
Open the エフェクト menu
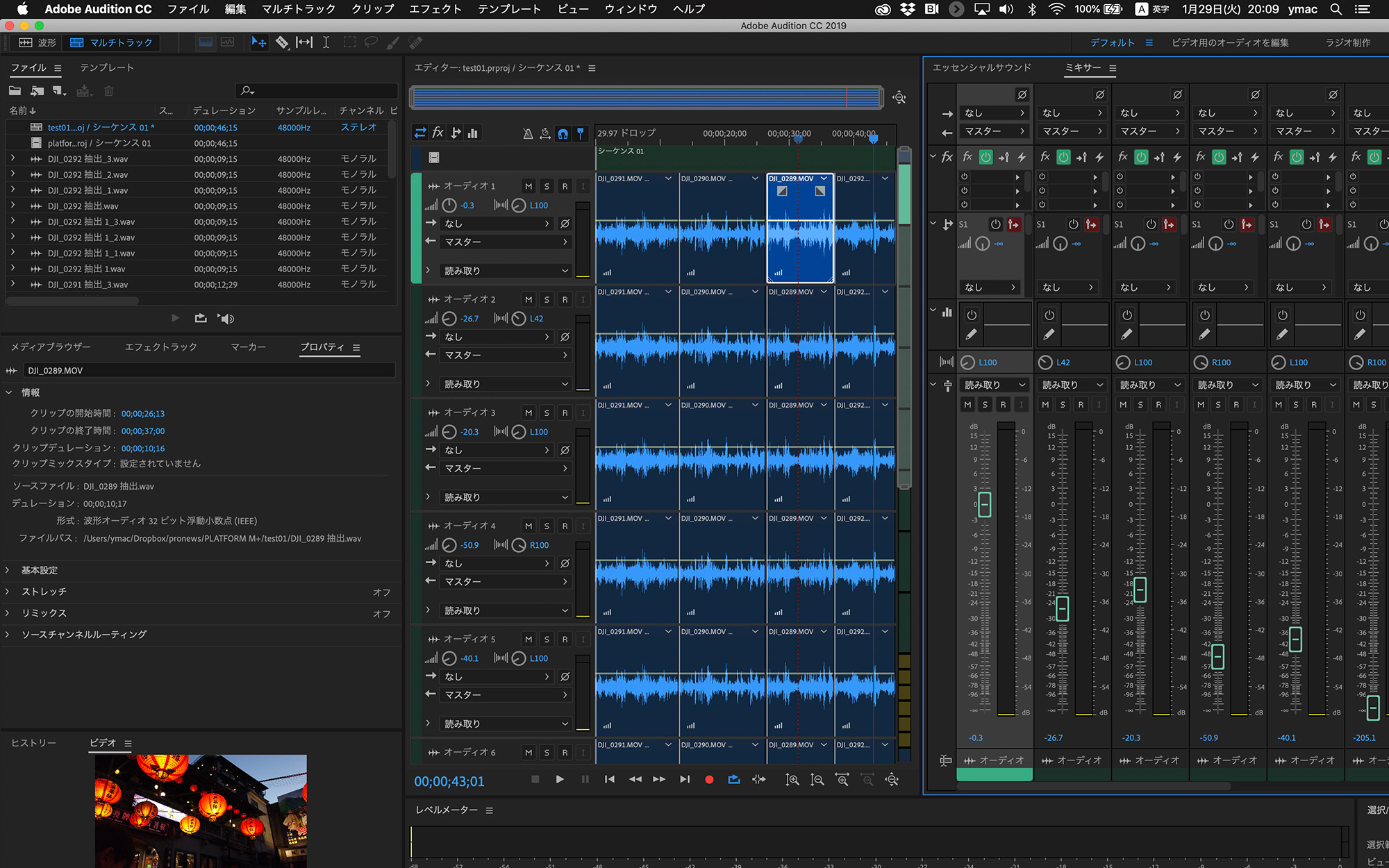(435, 9)
